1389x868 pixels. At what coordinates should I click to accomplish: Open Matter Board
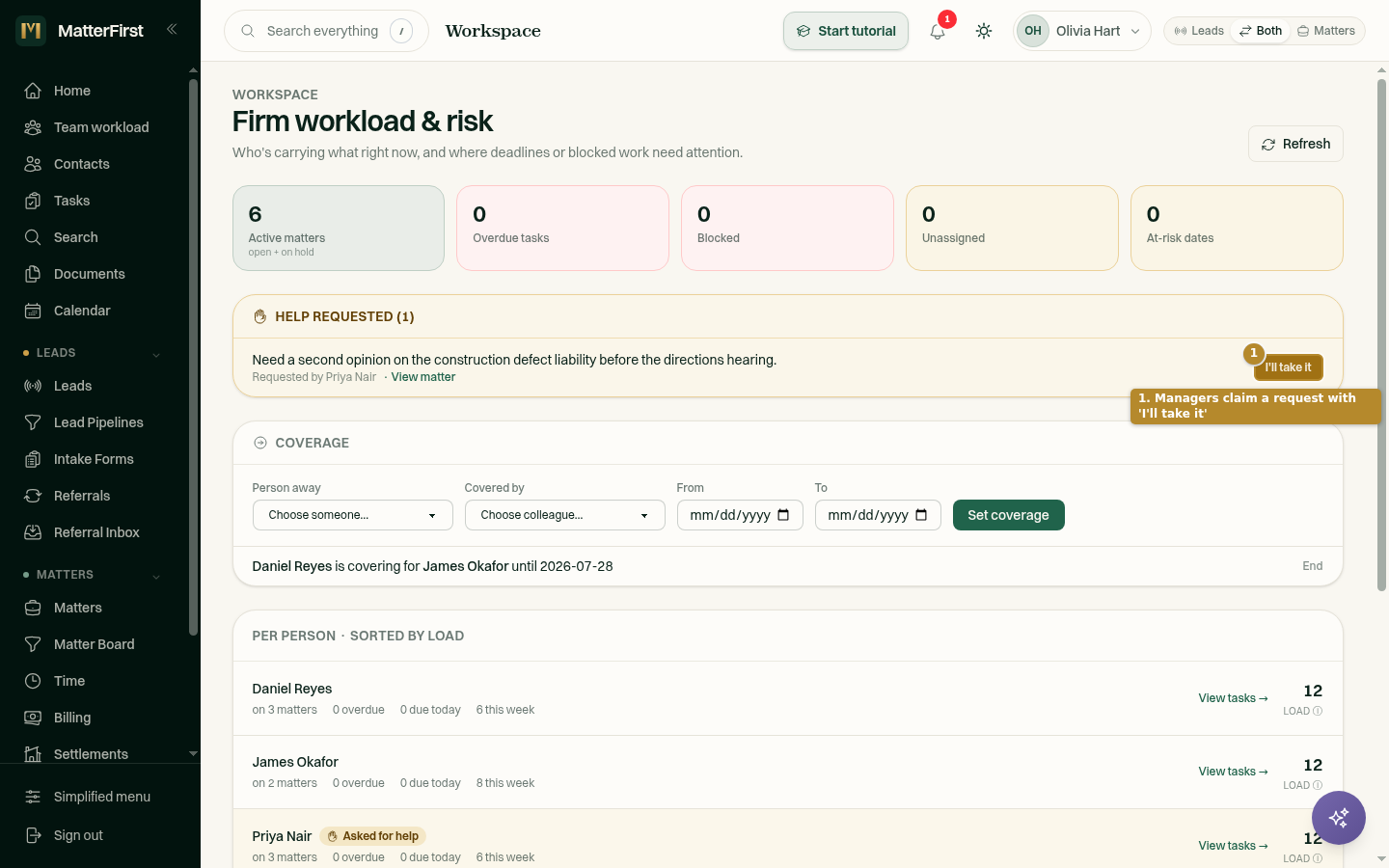coord(96,644)
